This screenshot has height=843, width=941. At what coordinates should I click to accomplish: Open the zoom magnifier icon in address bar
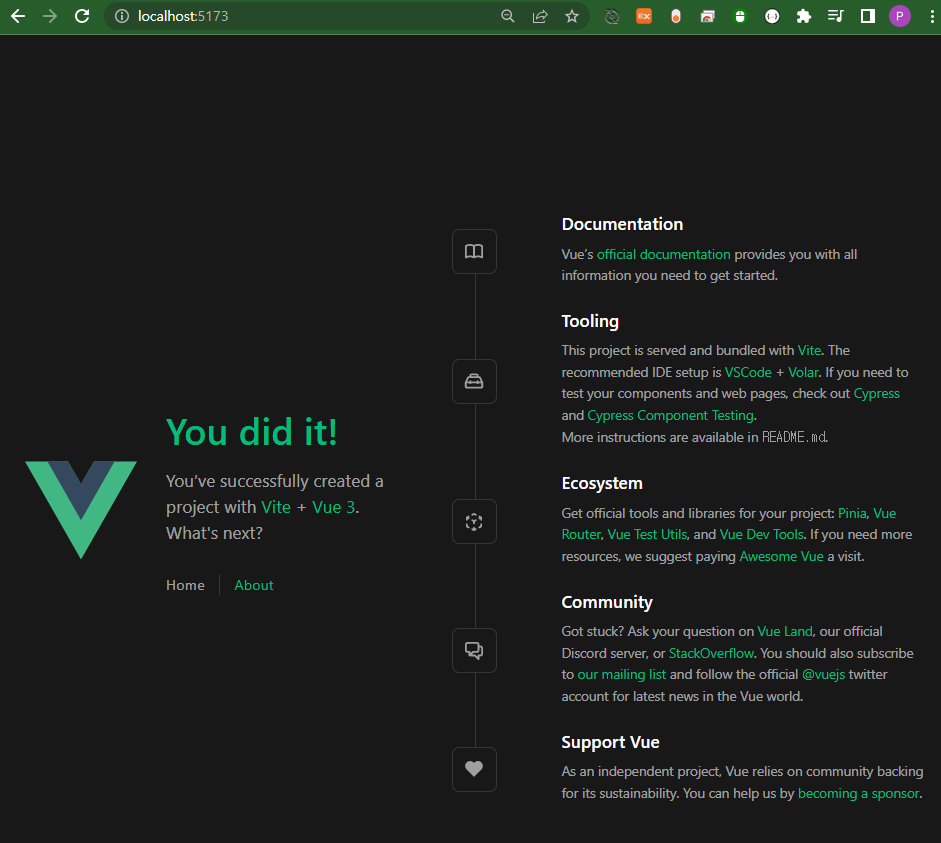click(x=508, y=16)
